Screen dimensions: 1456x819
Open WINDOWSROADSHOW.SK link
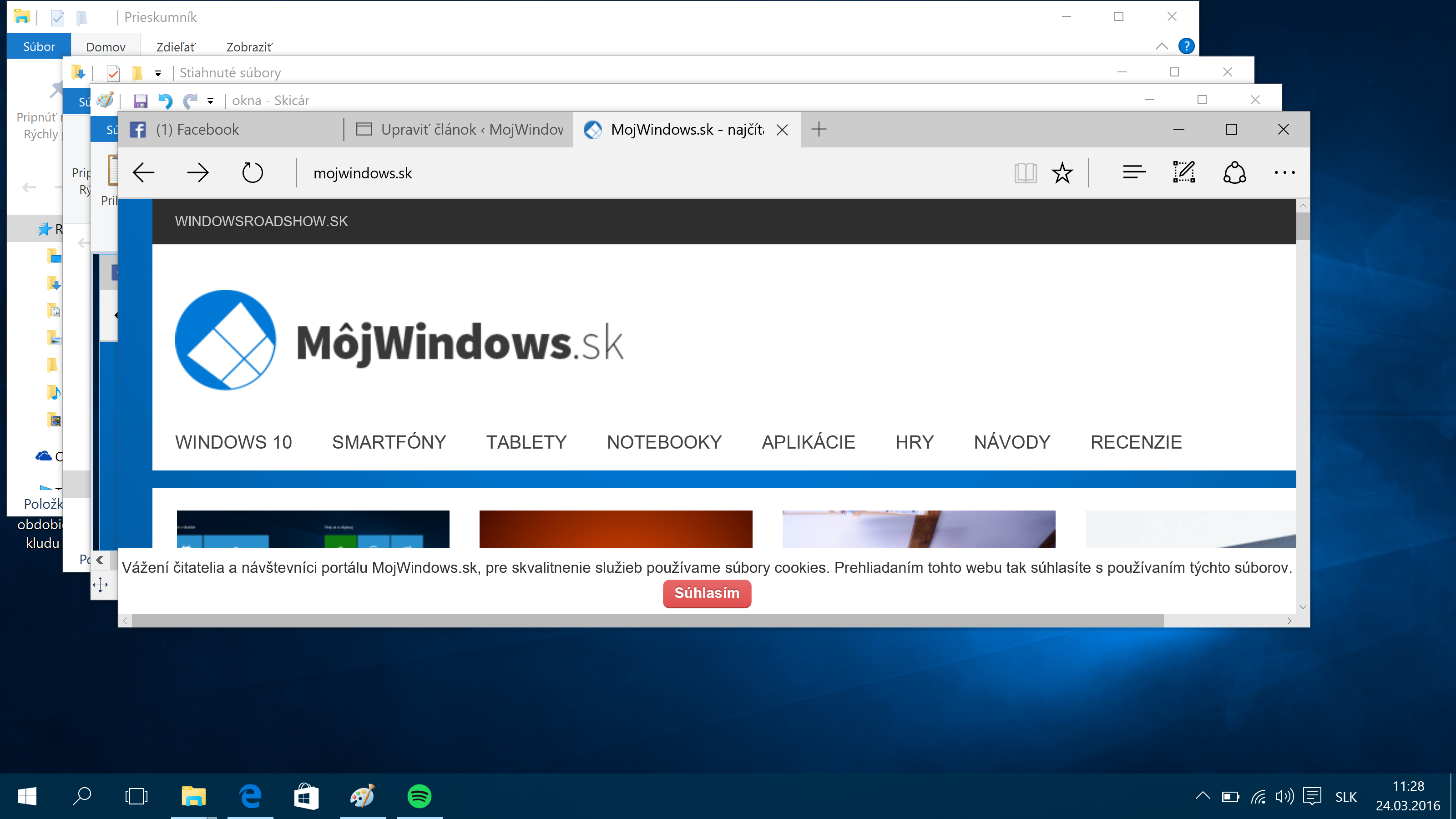click(x=261, y=221)
